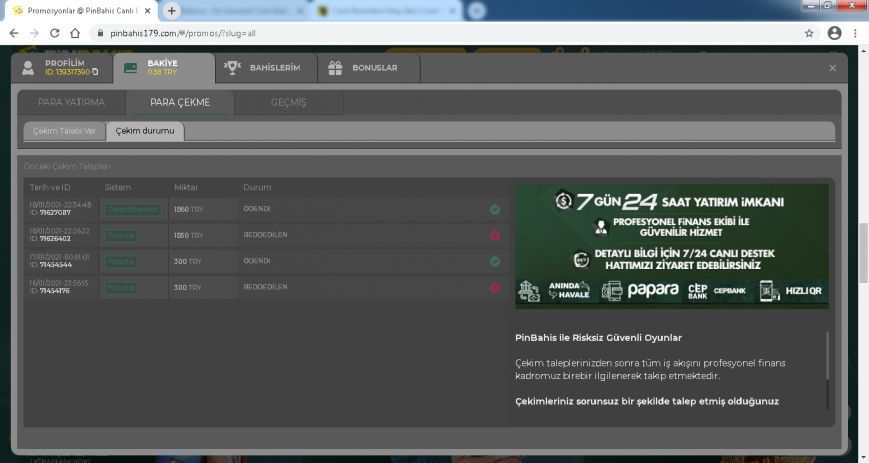
Task: Select the Çekim durumu subtab
Action: (145, 131)
